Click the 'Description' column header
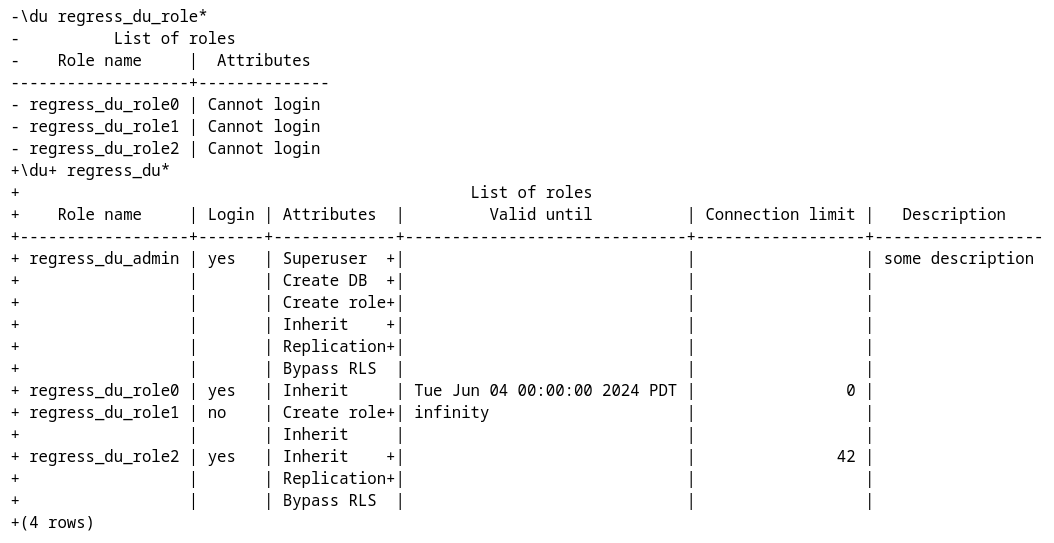 tap(953, 214)
